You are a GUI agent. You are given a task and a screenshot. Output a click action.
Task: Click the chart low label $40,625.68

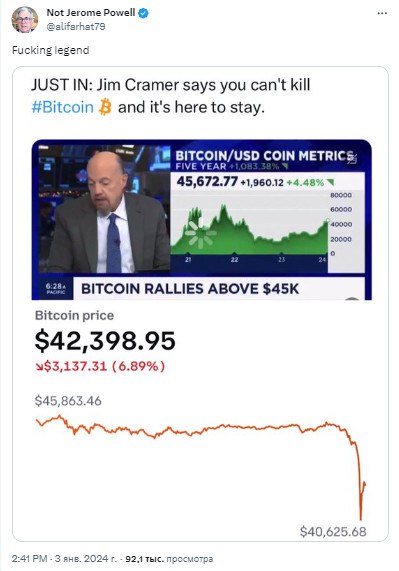[333, 532]
